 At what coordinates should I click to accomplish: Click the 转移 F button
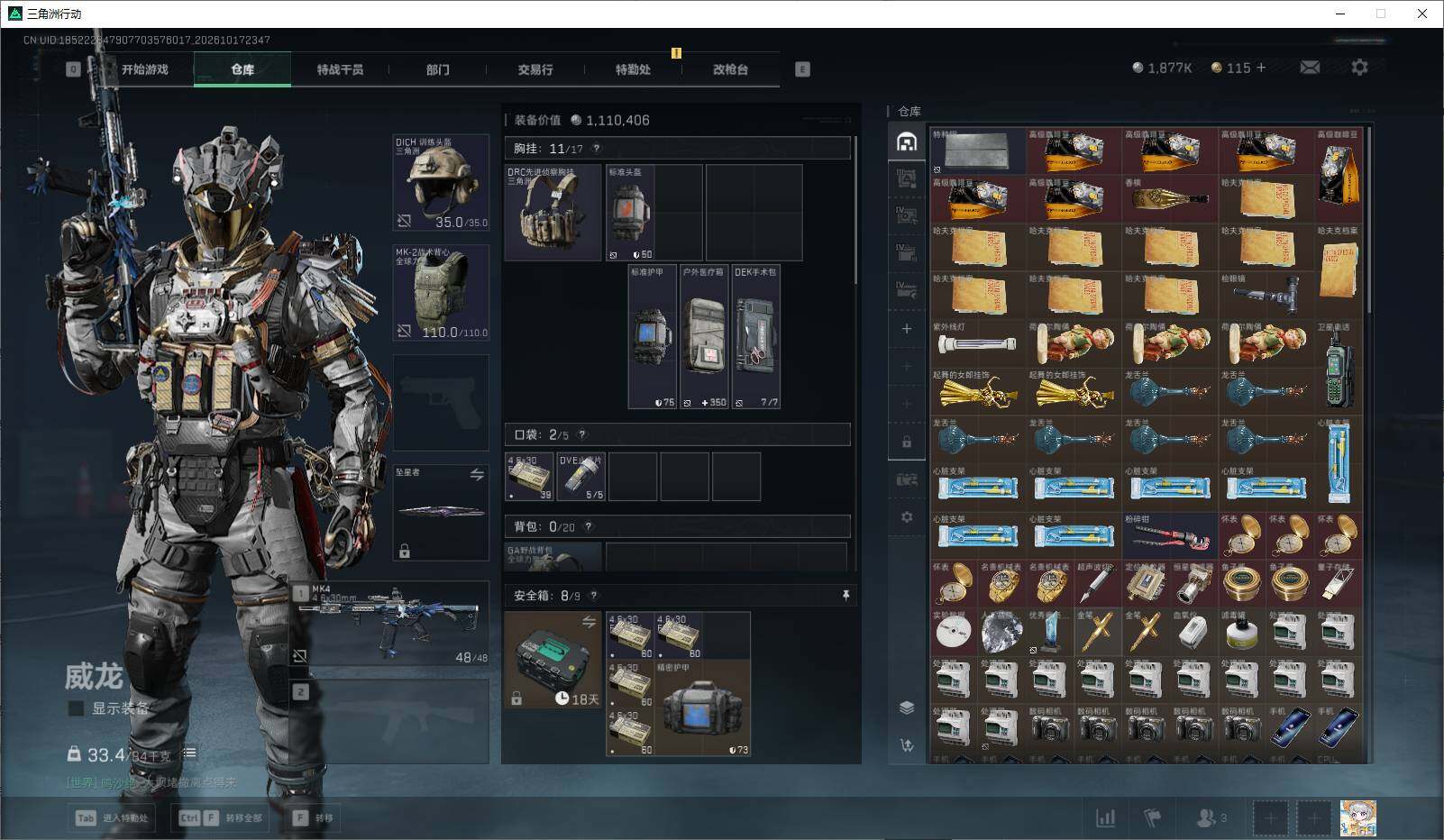tap(314, 817)
